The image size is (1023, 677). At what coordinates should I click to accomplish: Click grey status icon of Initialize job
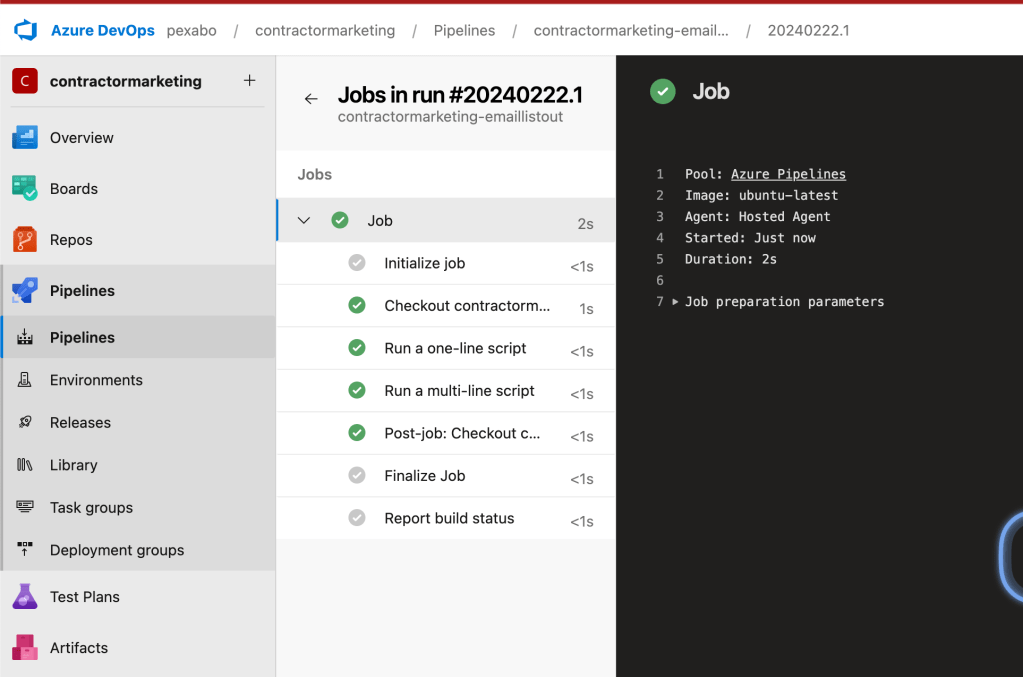[x=357, y=263]
